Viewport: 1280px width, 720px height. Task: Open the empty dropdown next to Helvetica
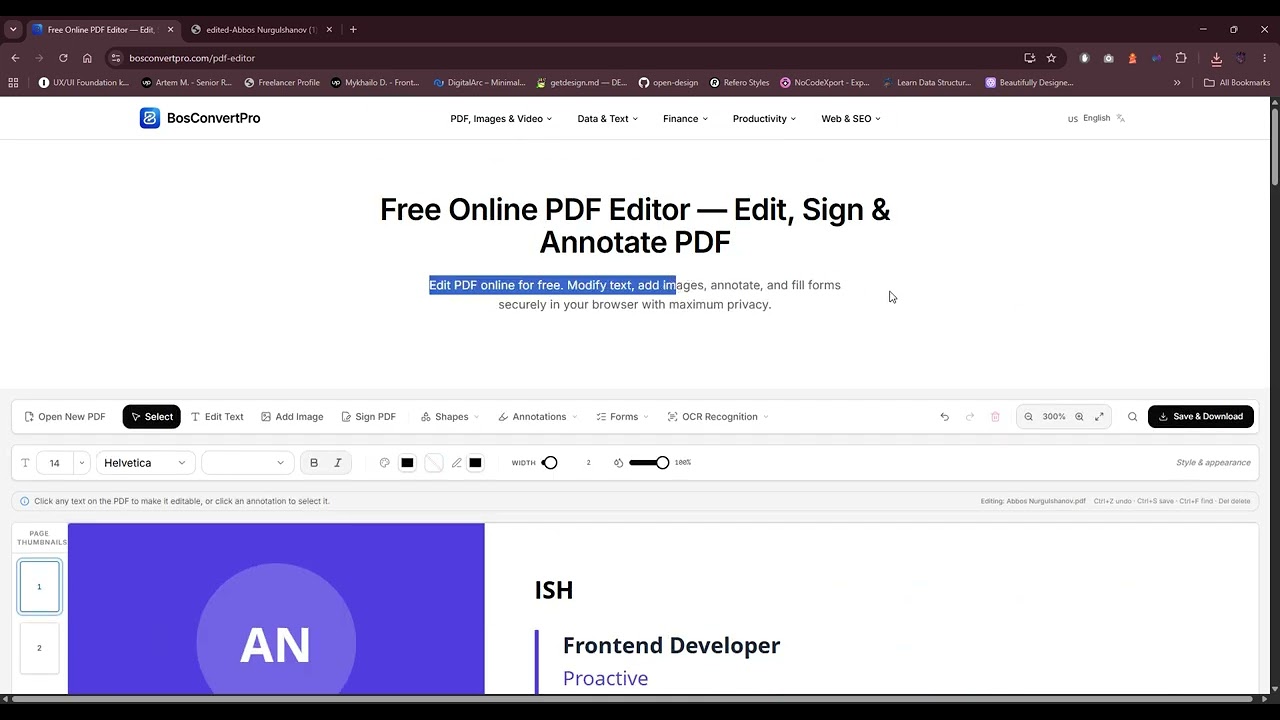pos(247,463)
